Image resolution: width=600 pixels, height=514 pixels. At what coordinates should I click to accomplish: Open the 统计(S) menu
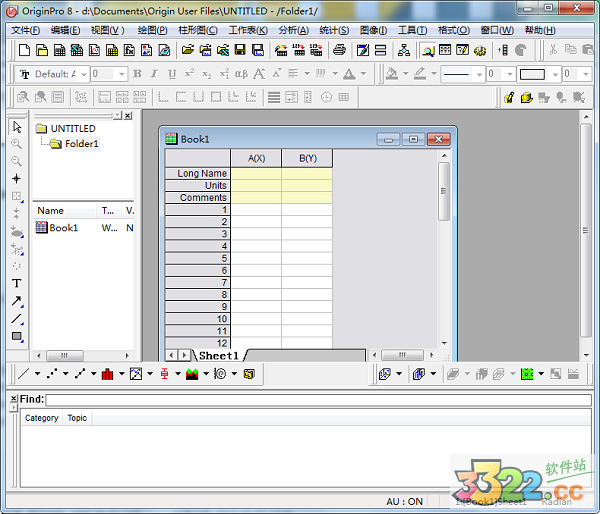tap(334, 30)
